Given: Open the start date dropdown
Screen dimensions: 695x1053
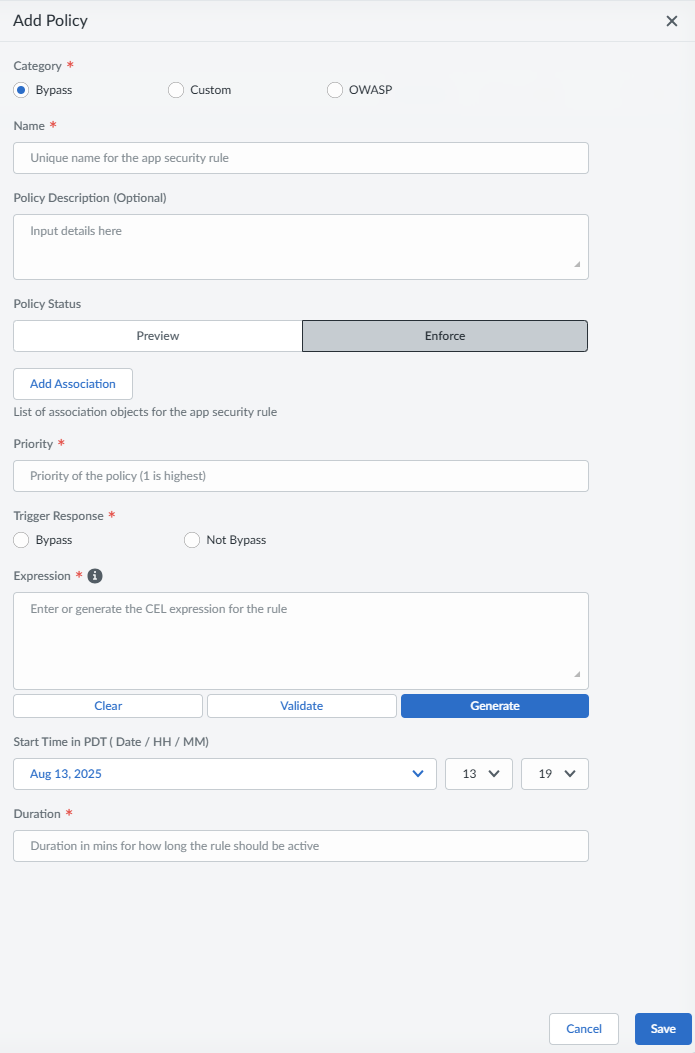Looking at the screenshot, I should (x=225, y=774).
